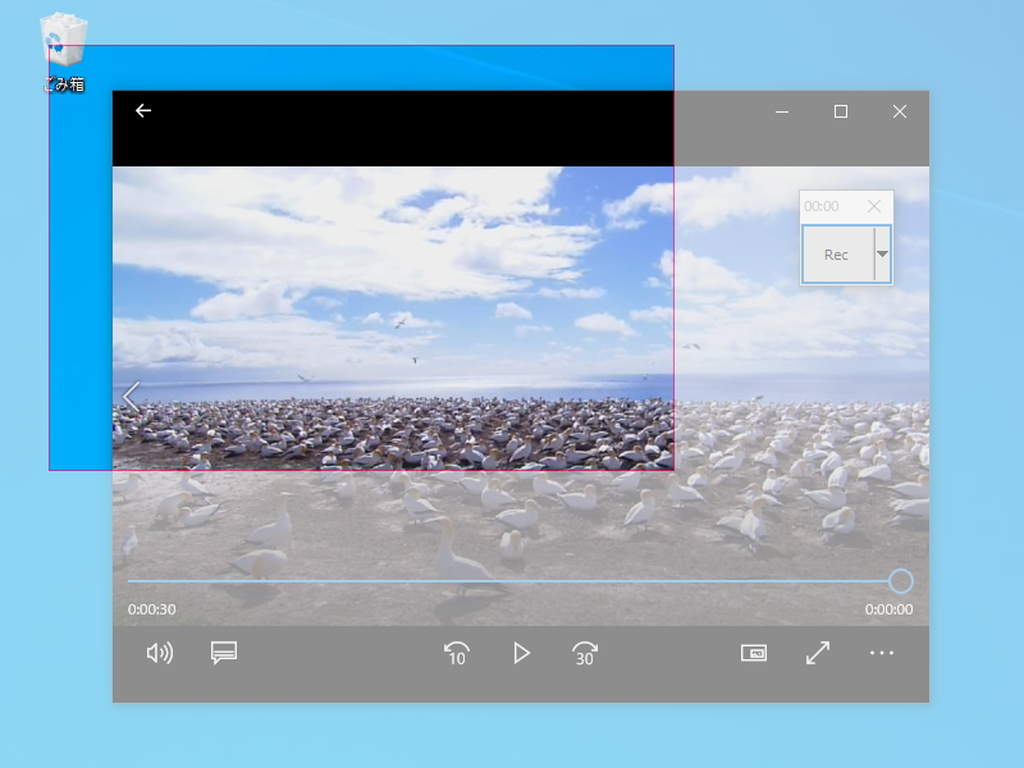Close the small recorder panel
Screen dimensions: 1024x768
(x=874, y=206)
